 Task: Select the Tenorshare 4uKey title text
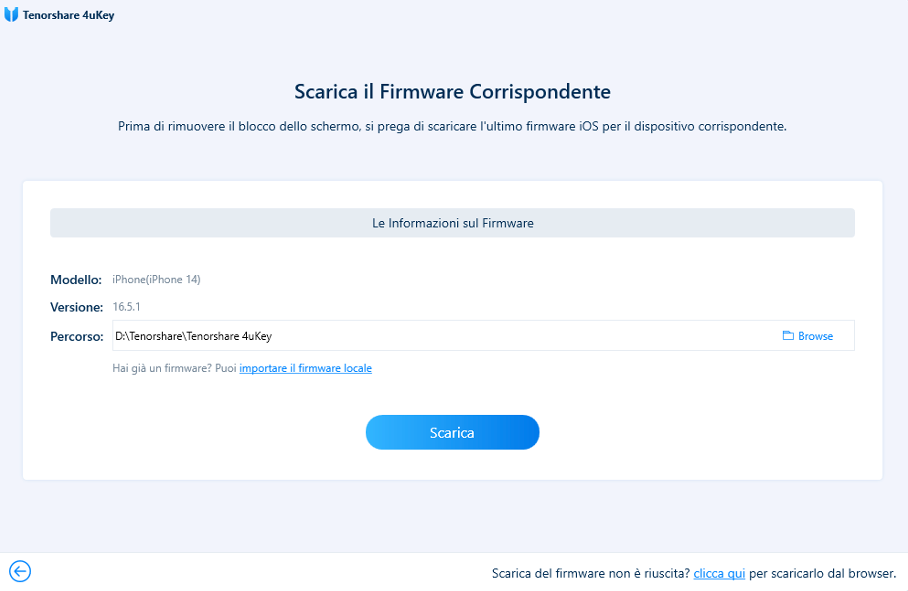click(69, 15)
